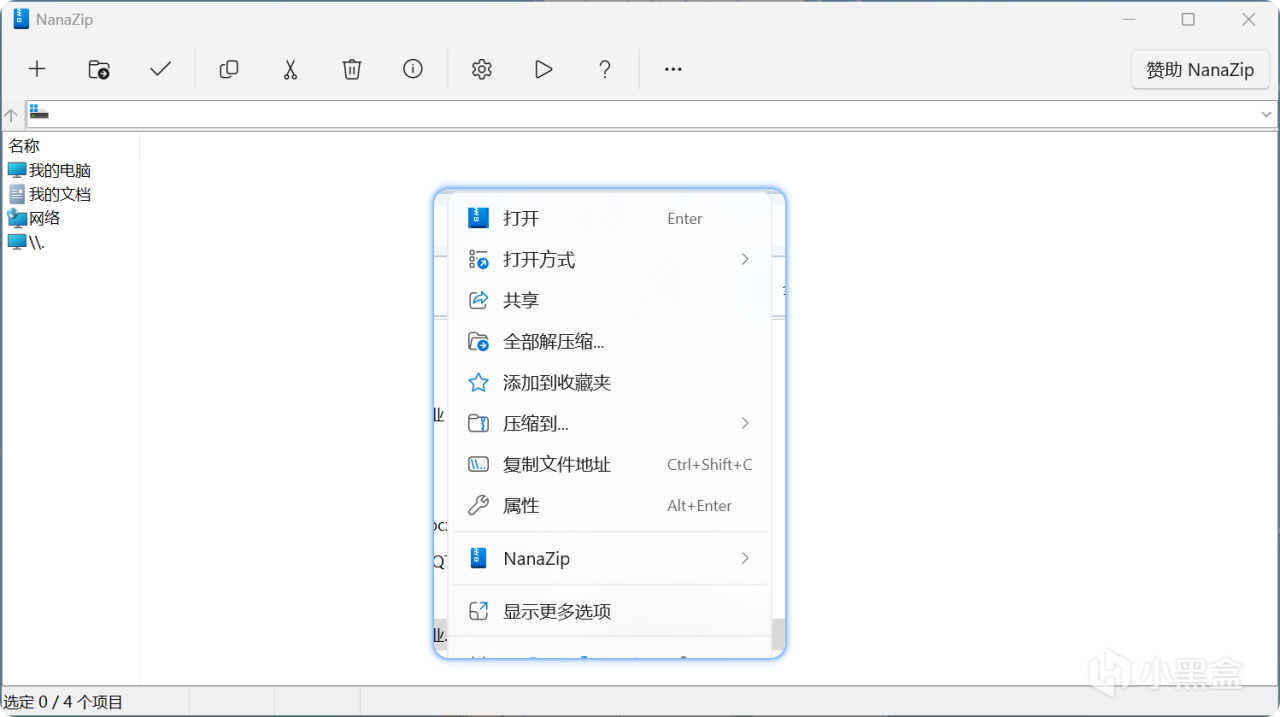Screen dimensions: 1280x717
Task: Click the 赞助 NanaZip button
Action: pyautogui.click(x=1200, y=70)
